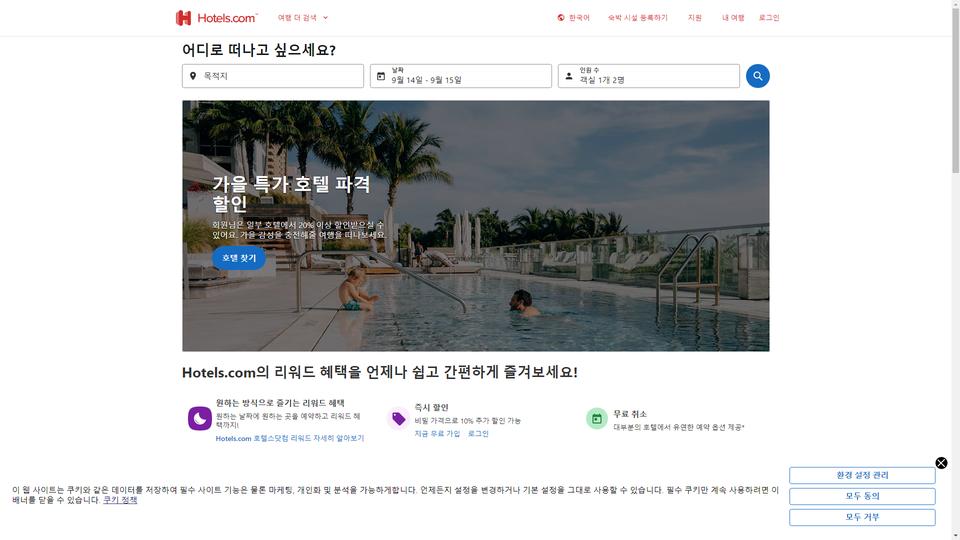This screenshot has height=540, width=960.
Task: Click the 쿠키 정책 link
Action: [x=120, y=500]
